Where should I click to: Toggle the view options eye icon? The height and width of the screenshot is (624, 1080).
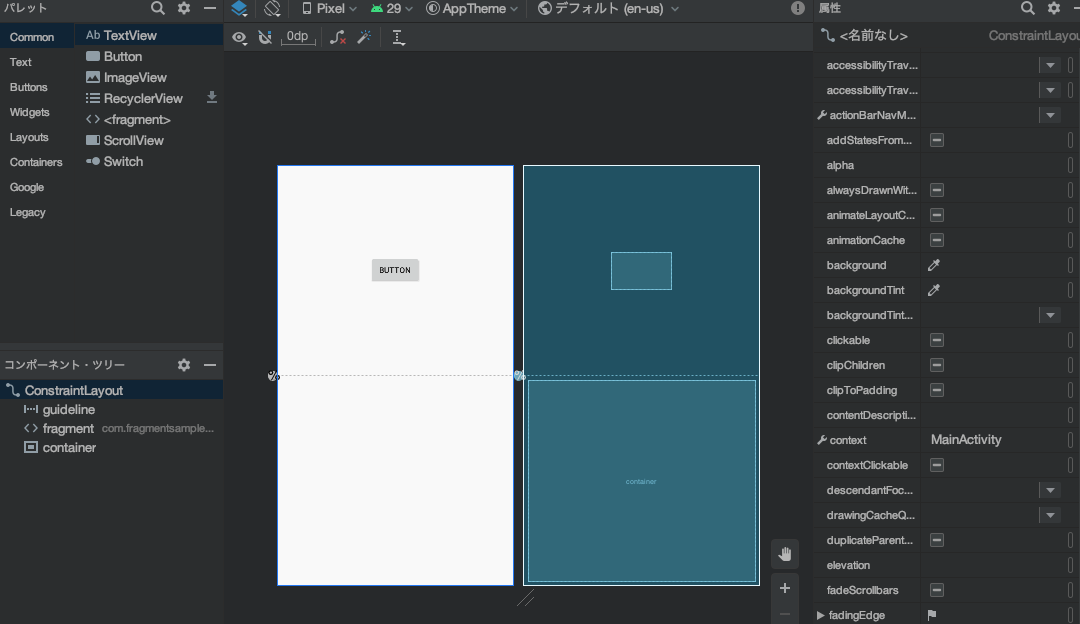pyautogui.click(x=239, y=37)
